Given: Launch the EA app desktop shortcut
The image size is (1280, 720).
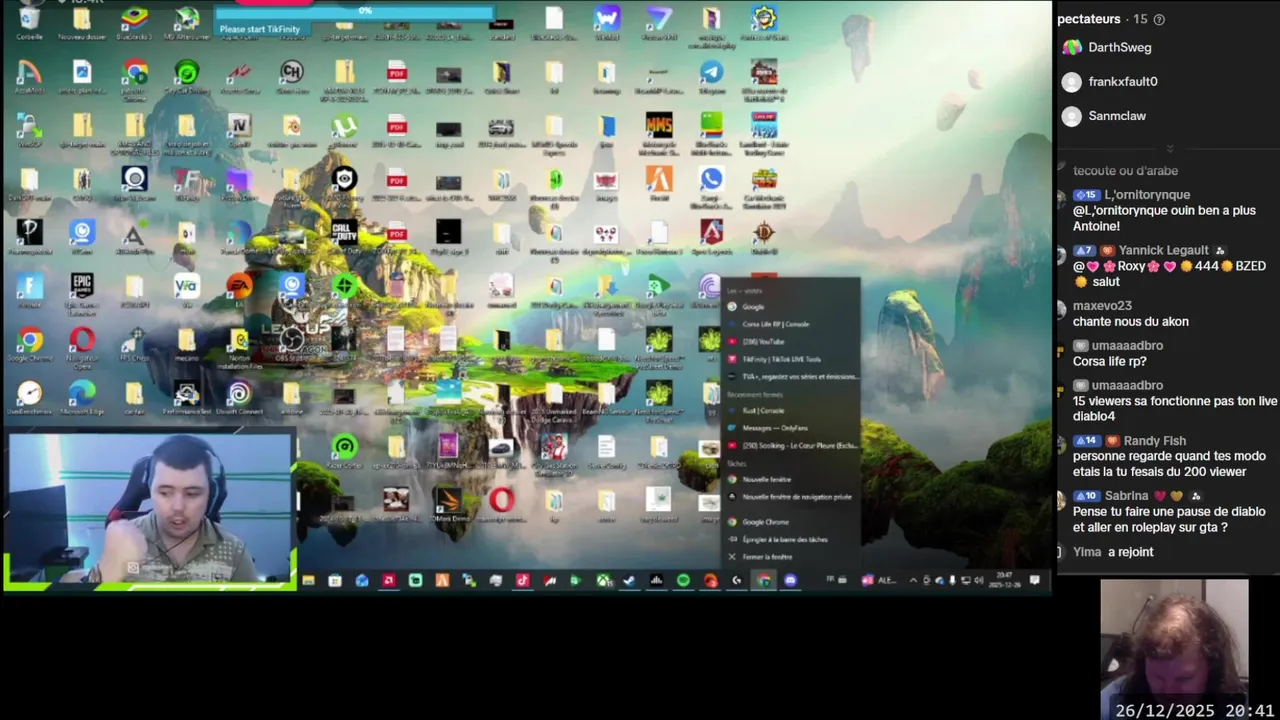Looking at the screenshot, I should (x=238, y=292).
